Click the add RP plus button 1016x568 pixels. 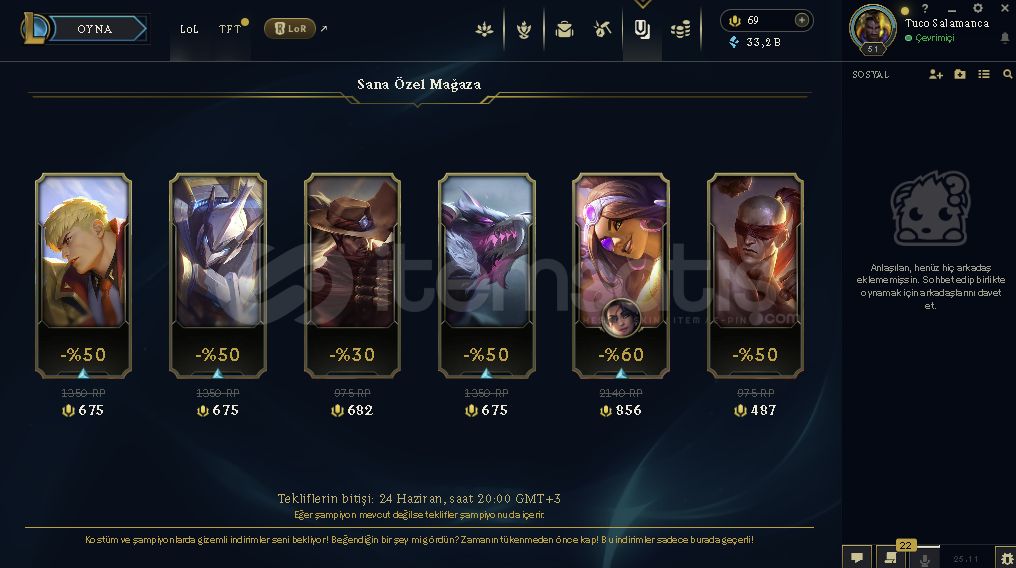click(802, 20)
